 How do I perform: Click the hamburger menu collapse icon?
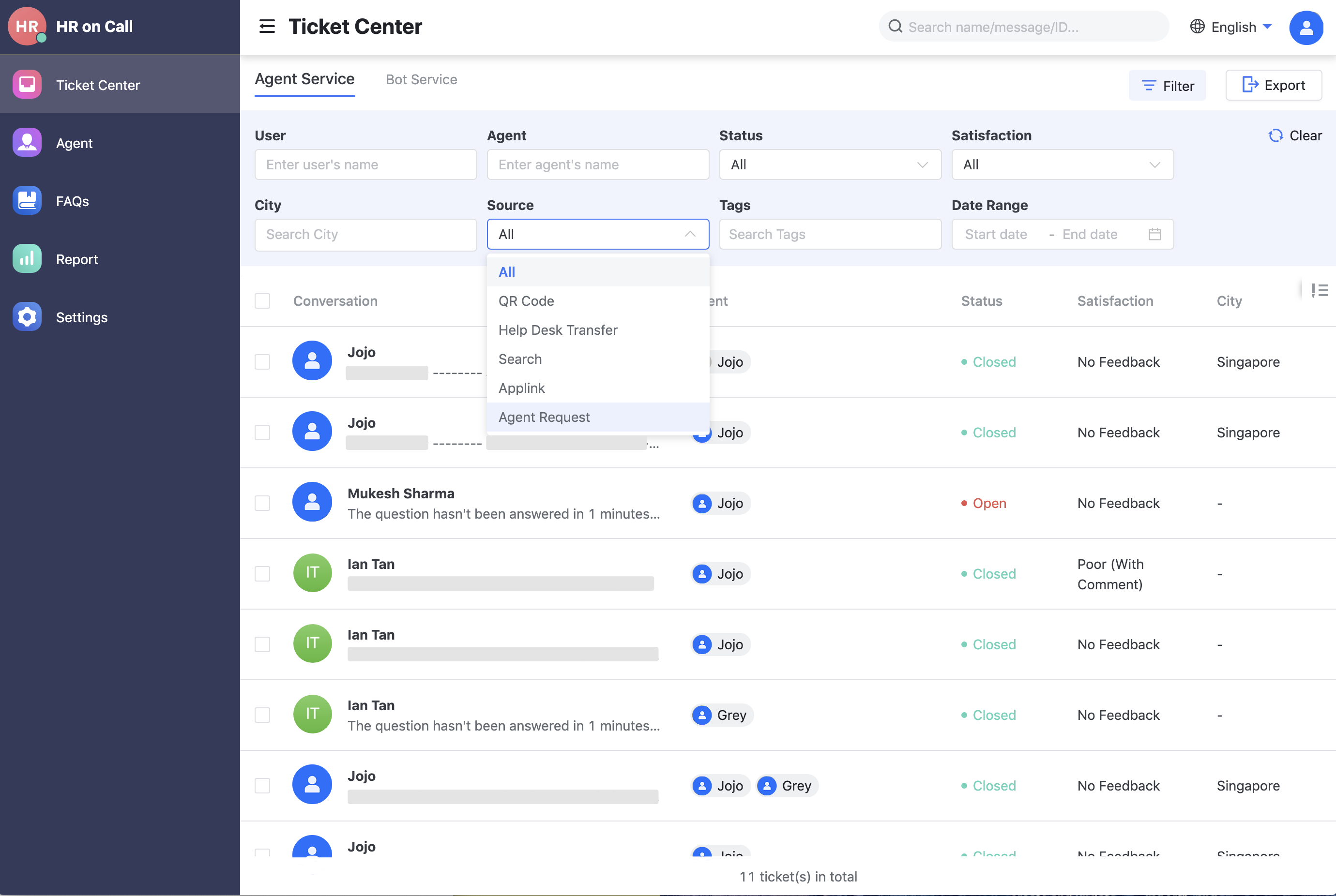(267, 26)
